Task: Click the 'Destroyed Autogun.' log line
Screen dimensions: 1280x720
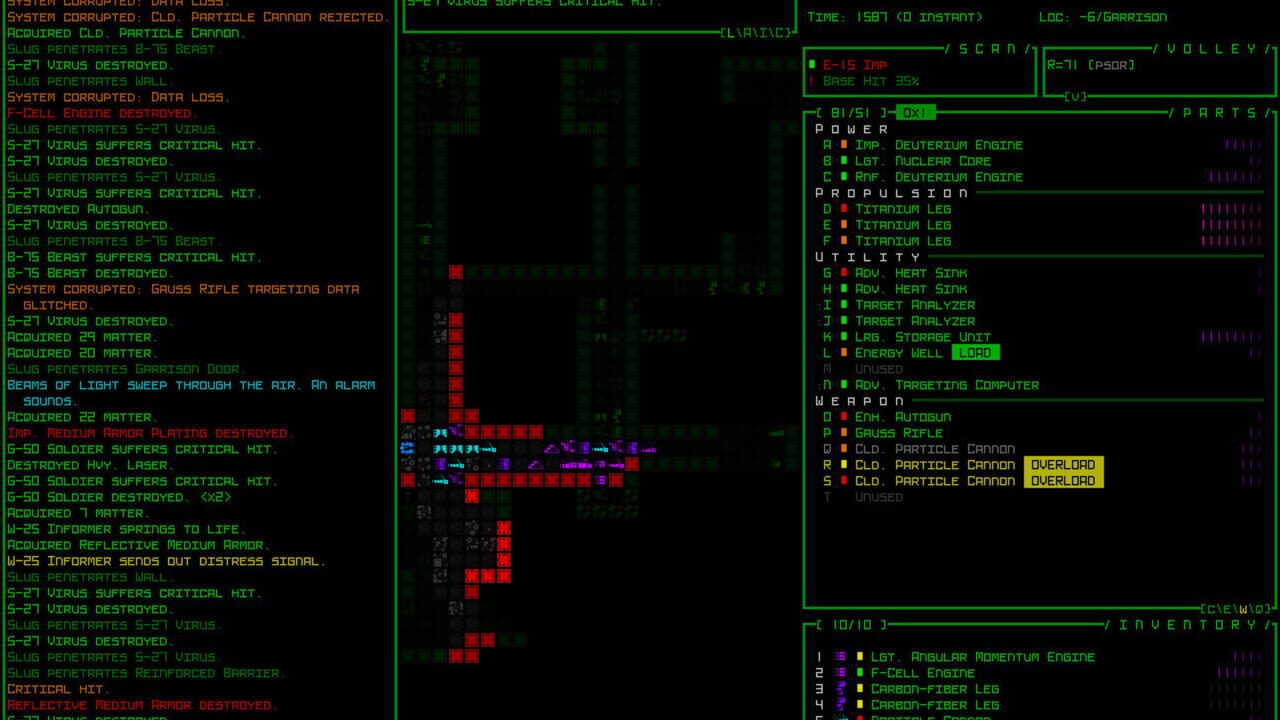Action: [78, 209]
